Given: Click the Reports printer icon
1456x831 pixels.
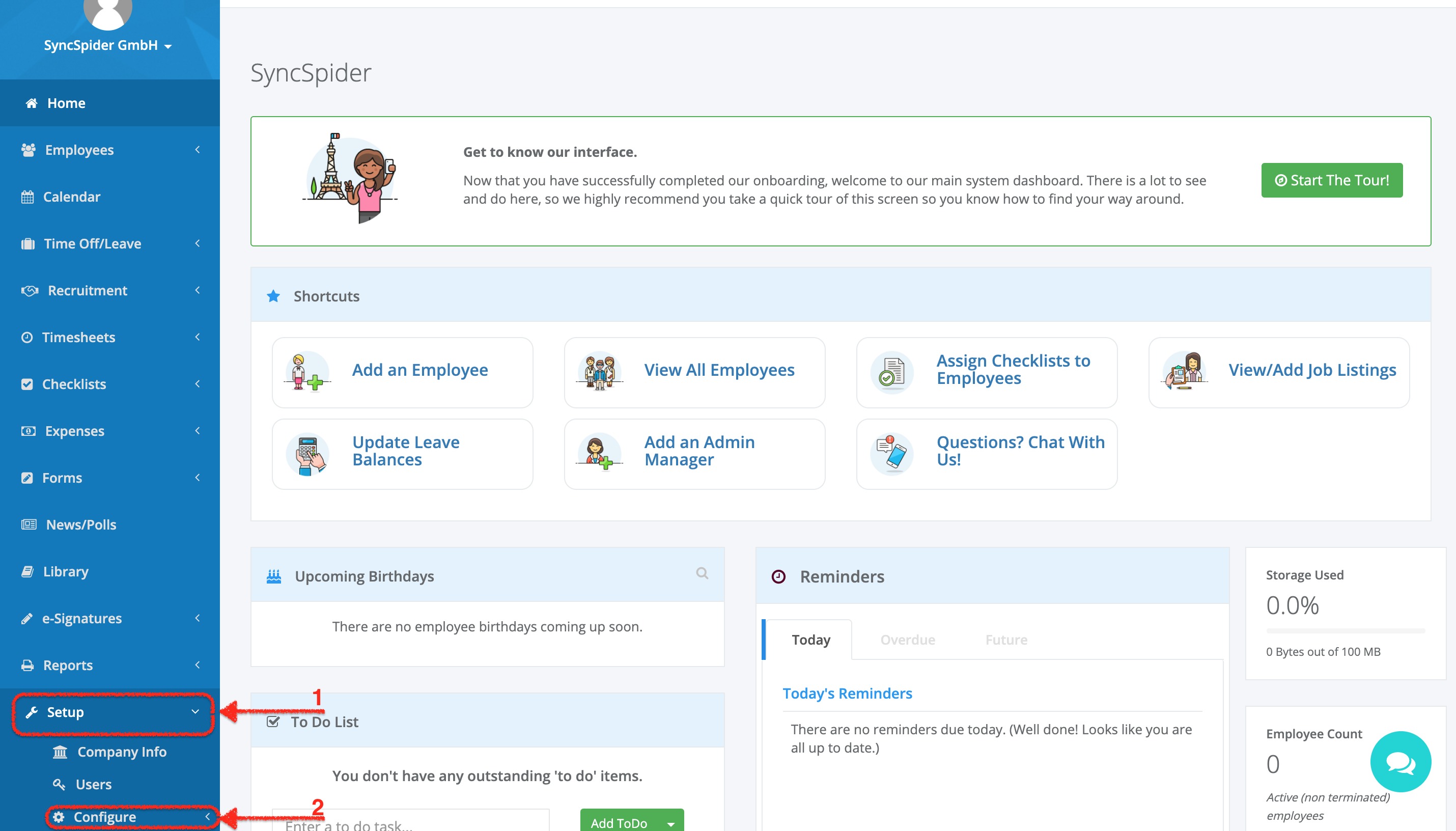Looking at the screenshot, I should pyautogui.click(x=27, y=666).
